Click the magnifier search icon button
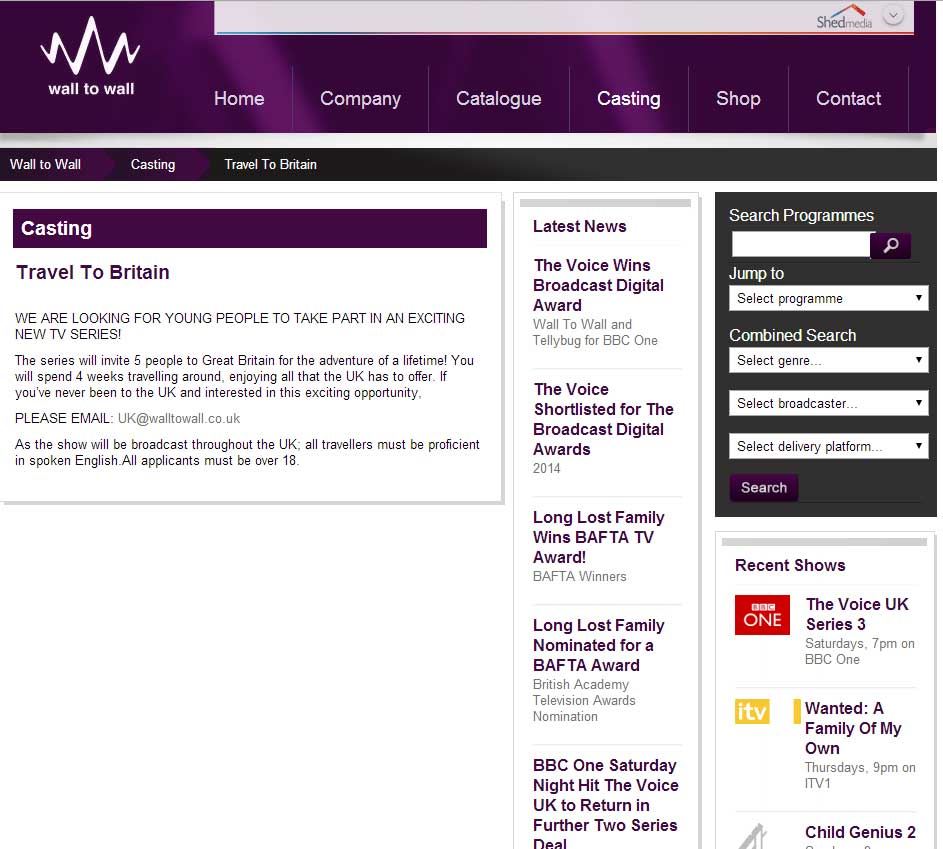The height and width of the screenshot is (849, 943). click(891, 245)
